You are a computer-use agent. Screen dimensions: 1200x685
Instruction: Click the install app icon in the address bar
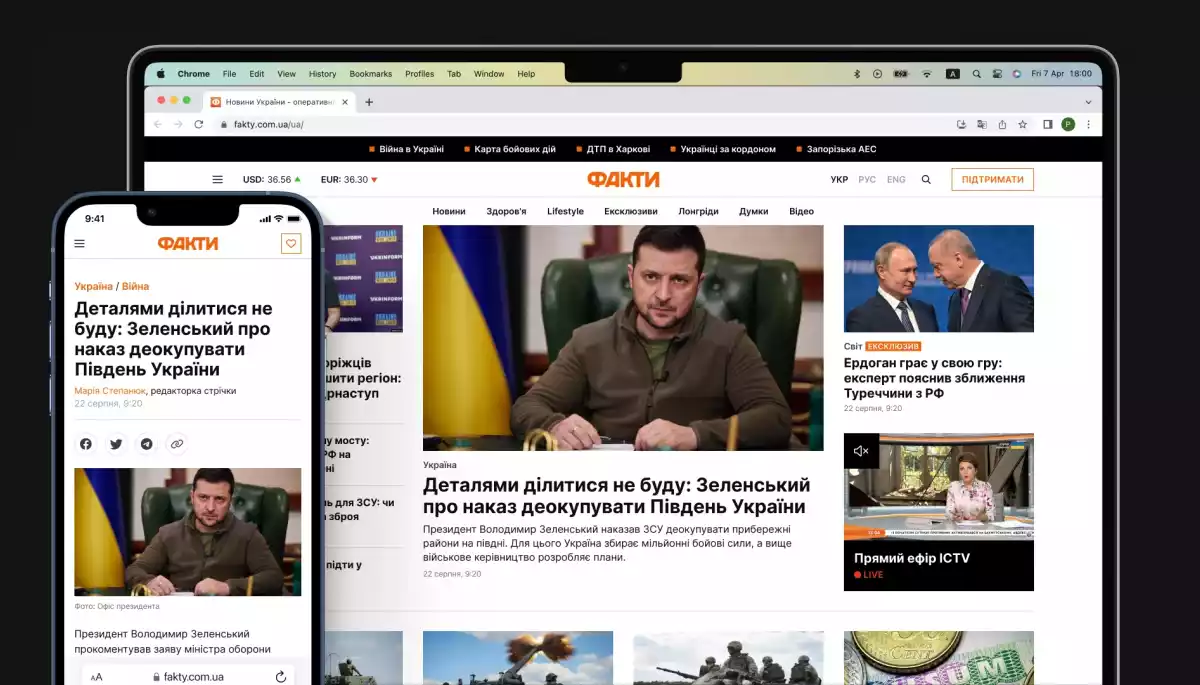click(x=962, y=124)
